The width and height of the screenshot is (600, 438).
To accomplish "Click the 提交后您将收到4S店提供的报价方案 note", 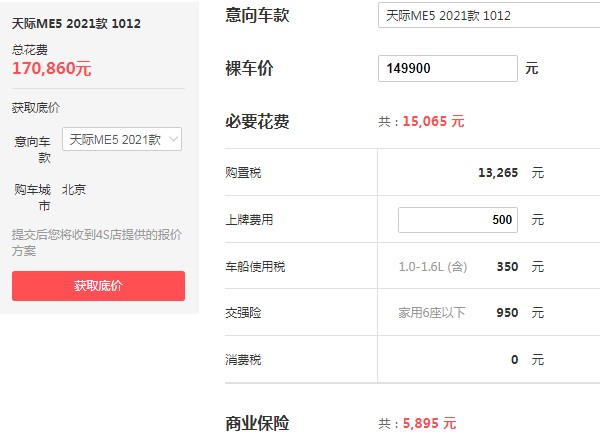I will point(97,243).
